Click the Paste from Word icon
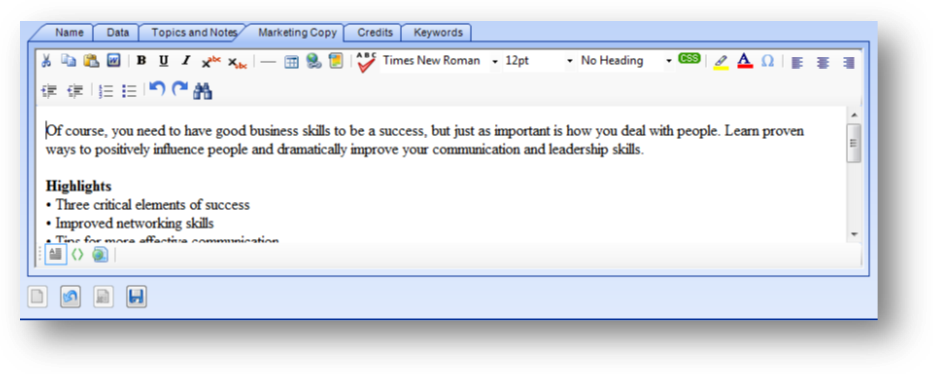 tap(114, 61)
